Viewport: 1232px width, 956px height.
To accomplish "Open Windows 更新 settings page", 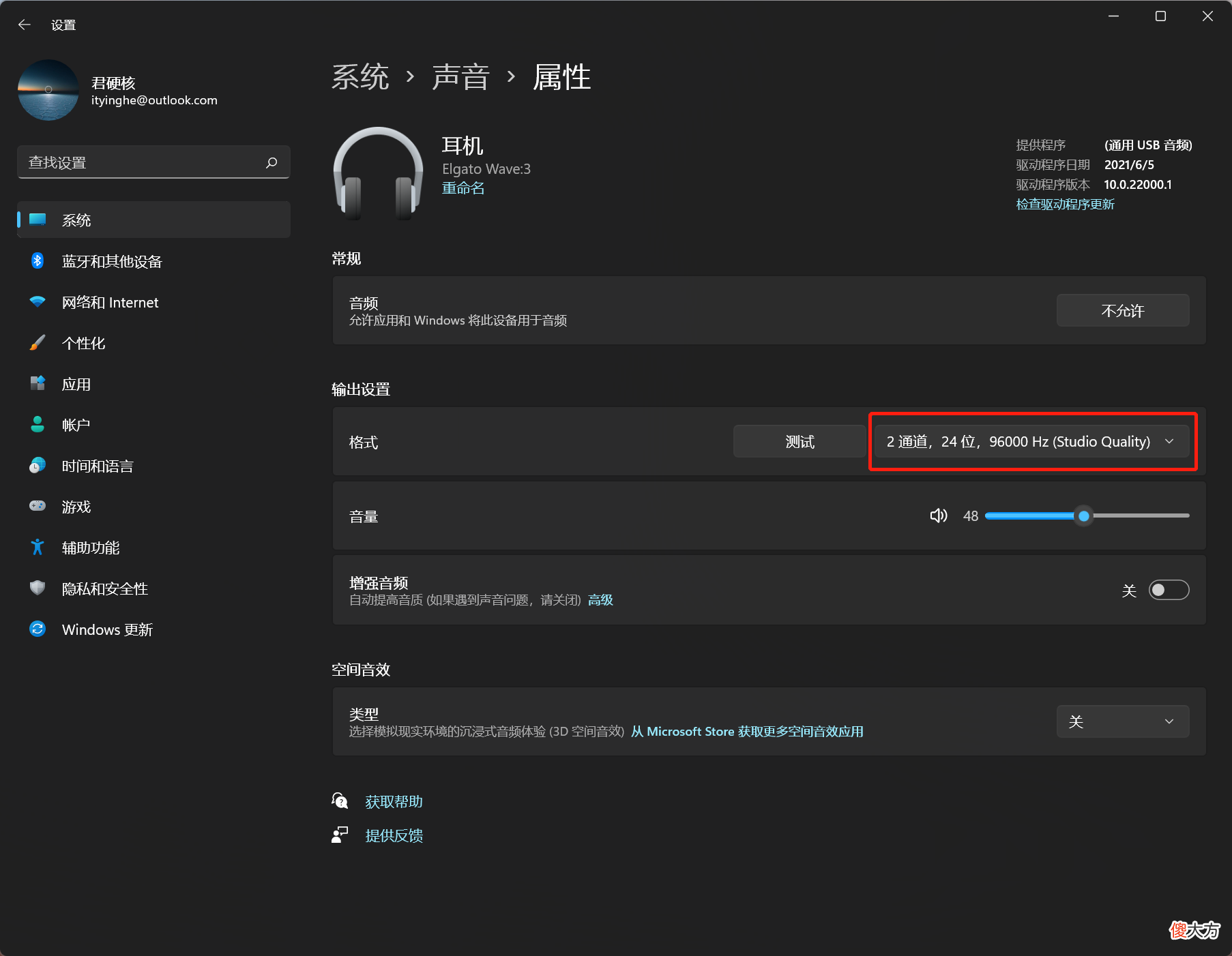I will click(x=154, y=629).
